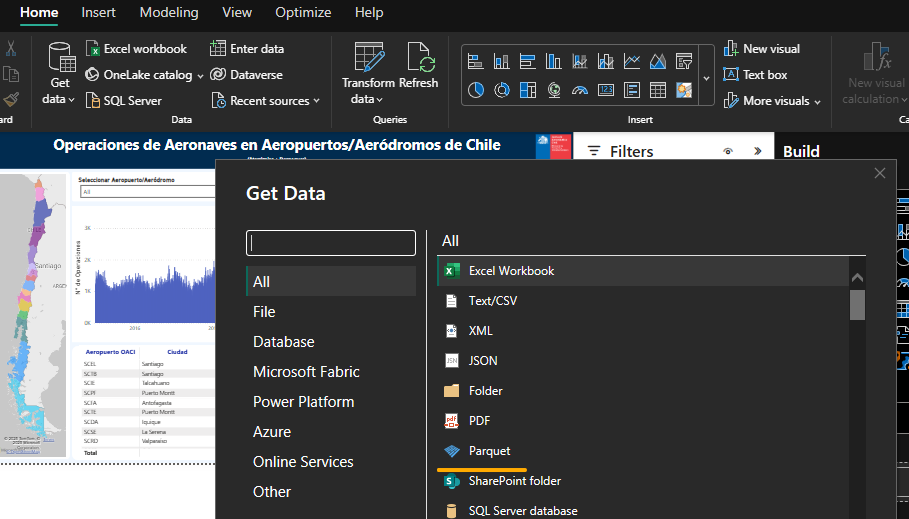Image resolution: width=909 pixels, height=519 pixels.
Task: Collapse the Filters pane with double chevron
Action: tap(757, 151)
